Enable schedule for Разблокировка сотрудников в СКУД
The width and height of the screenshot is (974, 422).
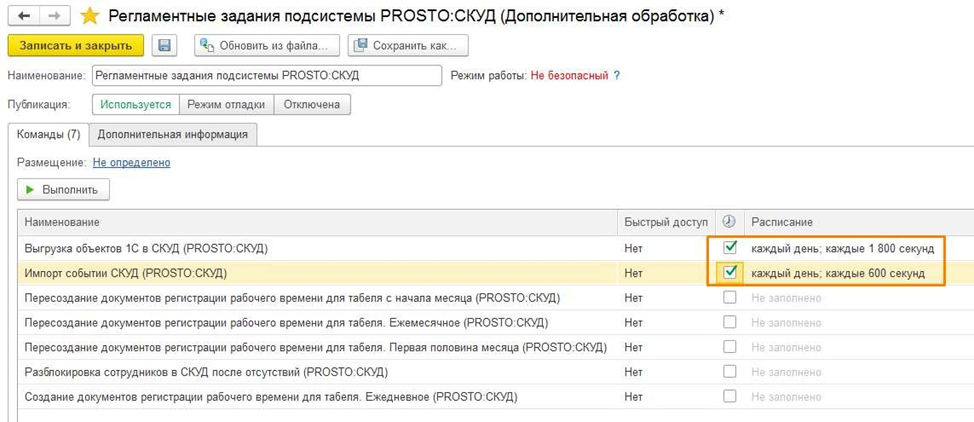[x=730, y=372]
